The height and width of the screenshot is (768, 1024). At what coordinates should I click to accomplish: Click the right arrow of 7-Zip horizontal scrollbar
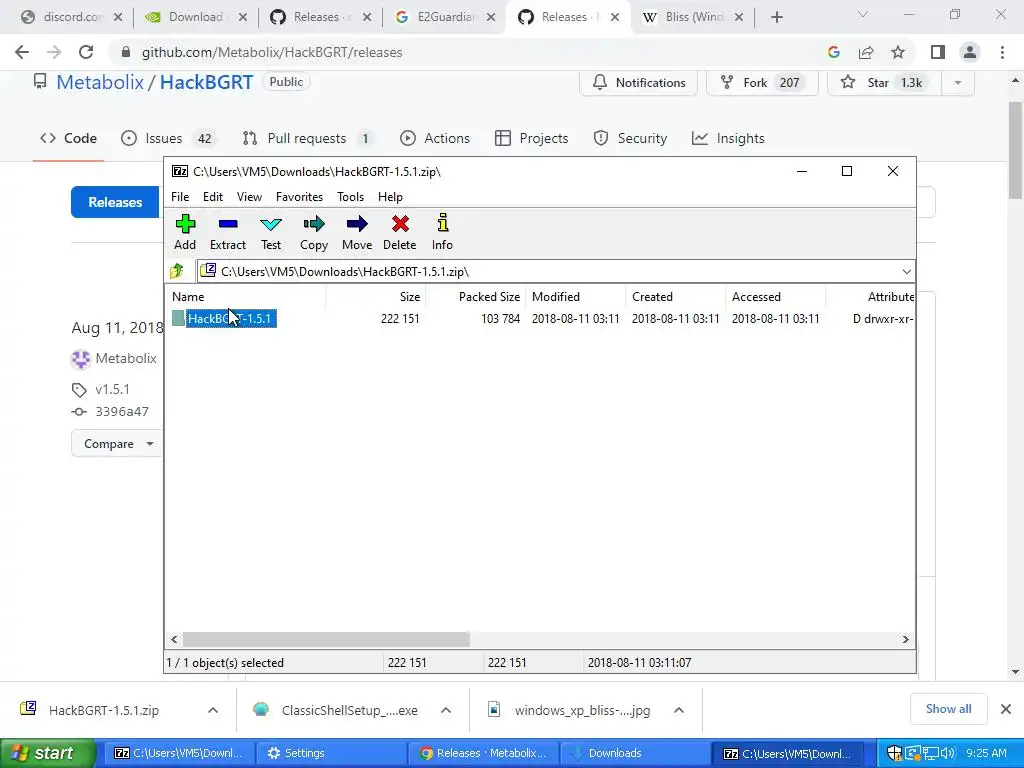(905, 639)
